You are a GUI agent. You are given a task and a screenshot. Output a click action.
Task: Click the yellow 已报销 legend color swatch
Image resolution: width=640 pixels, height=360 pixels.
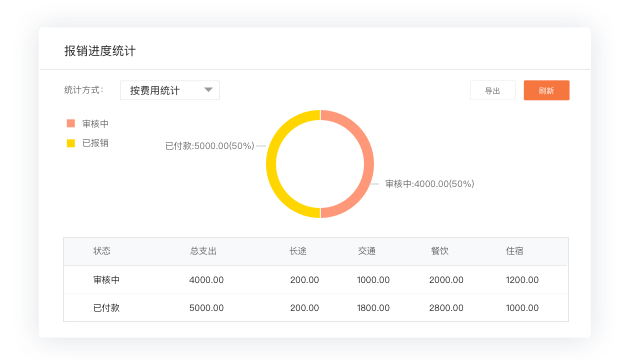tap(71, 143)
